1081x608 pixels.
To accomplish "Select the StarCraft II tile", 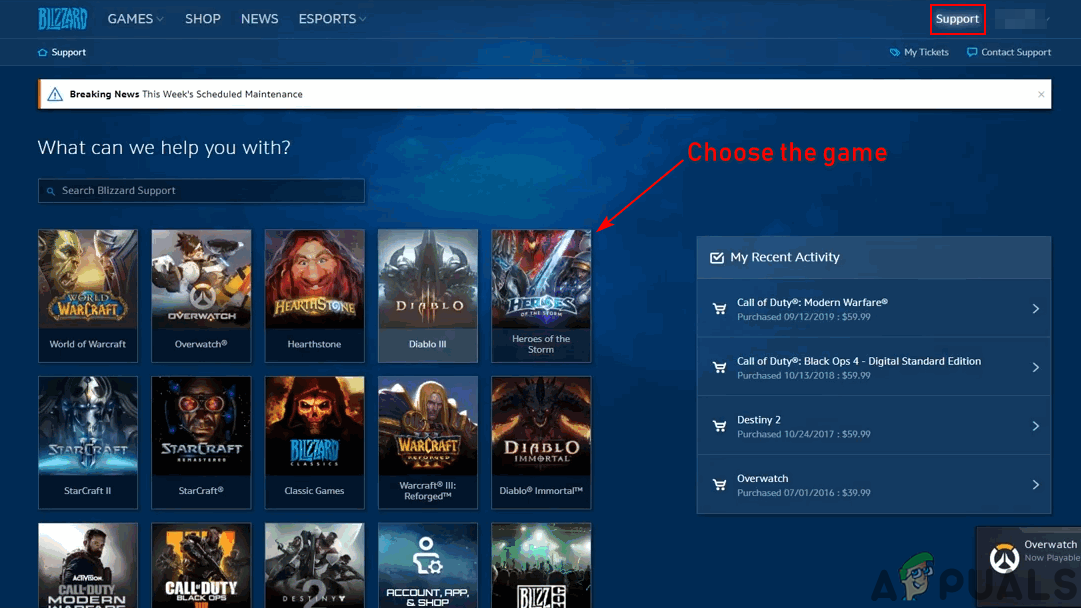I will coord(88,443).
